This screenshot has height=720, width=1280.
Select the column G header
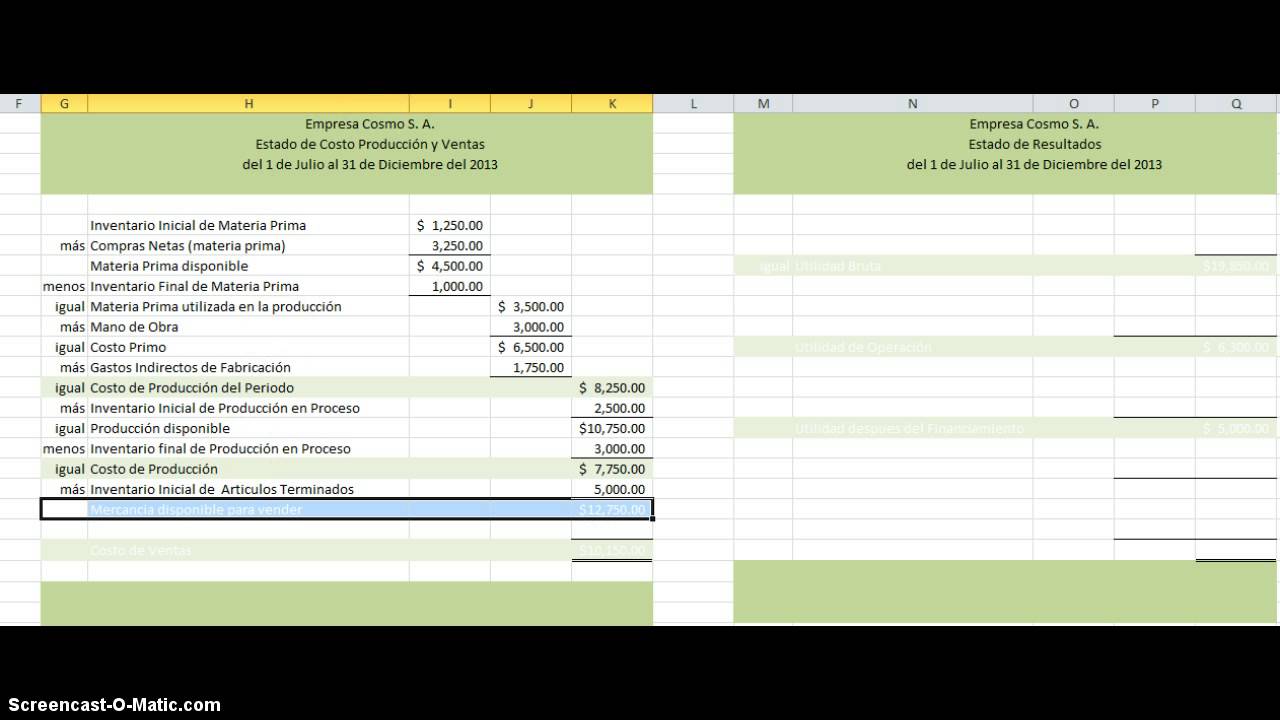[64, 104]
